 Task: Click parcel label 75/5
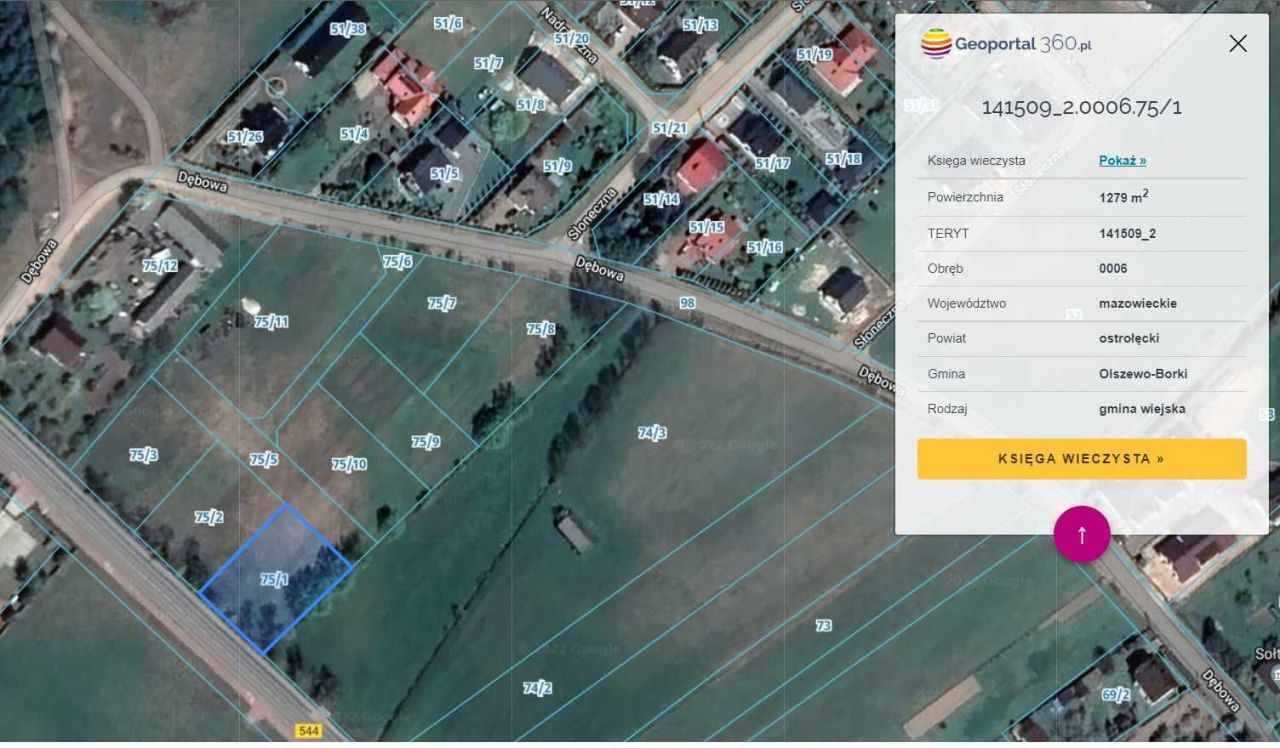264,460
